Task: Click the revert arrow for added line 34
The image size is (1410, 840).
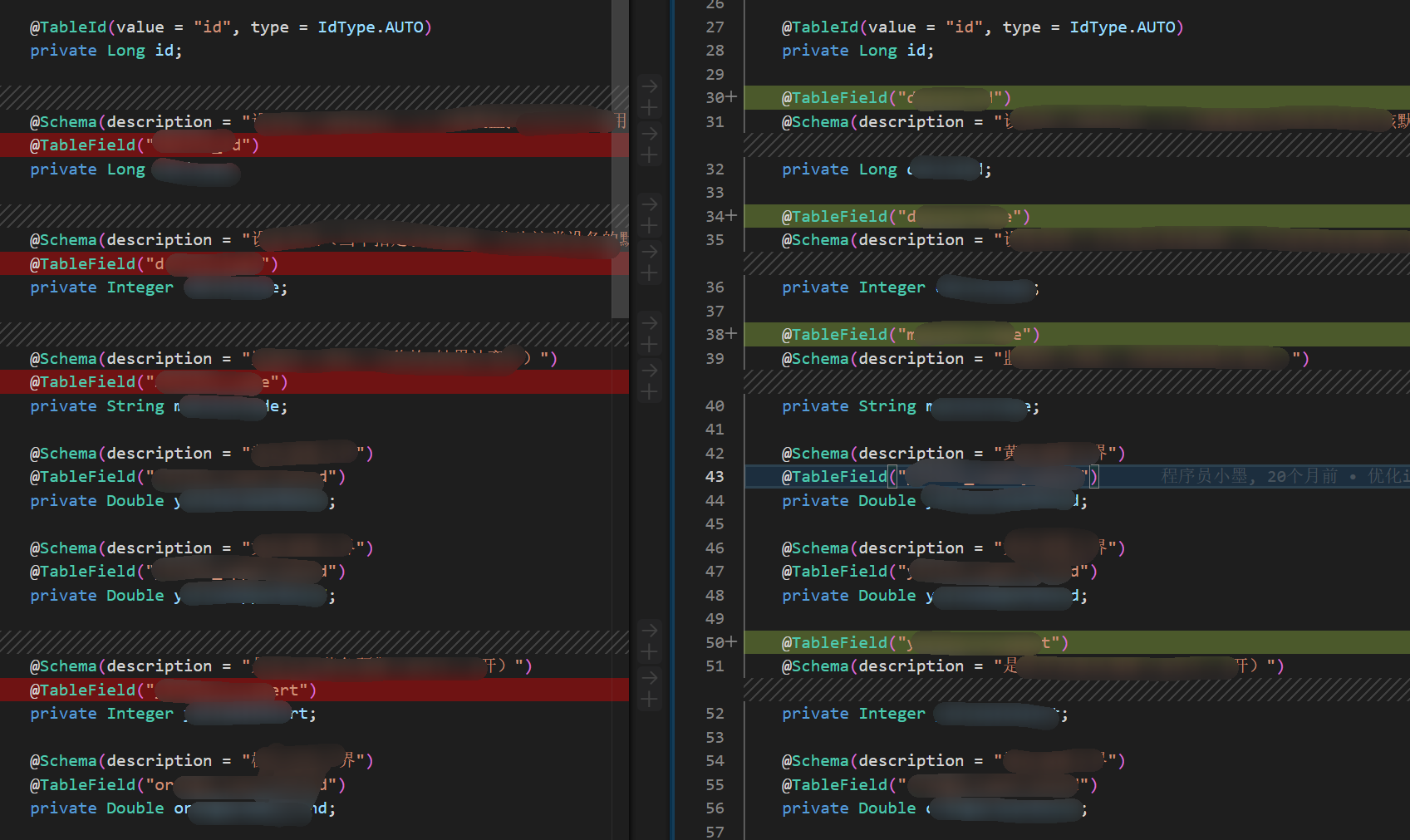Action: click(x=650, y=204)
